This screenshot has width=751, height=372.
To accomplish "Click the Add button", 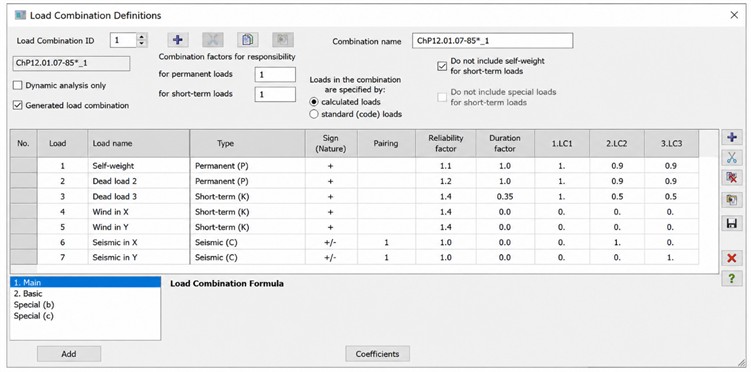I will (x=69, y=354).
